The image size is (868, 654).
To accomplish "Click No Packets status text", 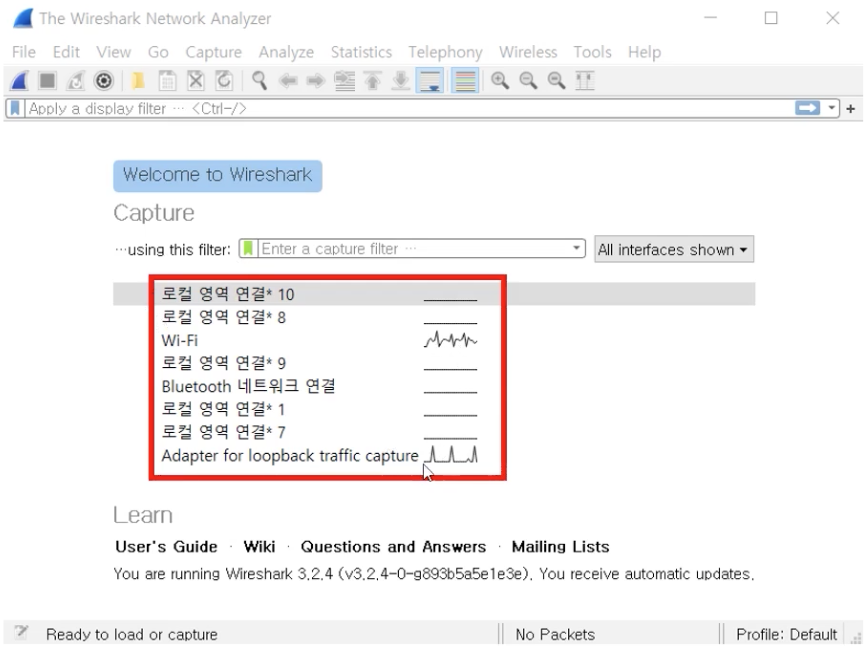I will 555,634.
